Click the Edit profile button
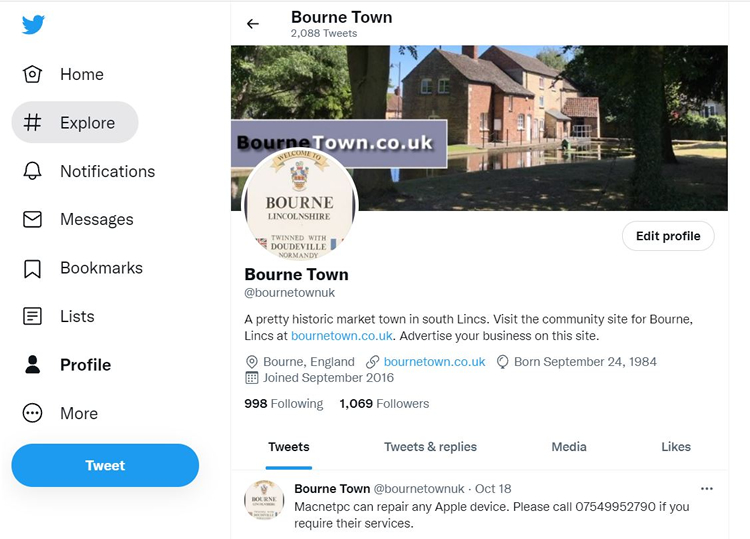 [x=668, y=236]
